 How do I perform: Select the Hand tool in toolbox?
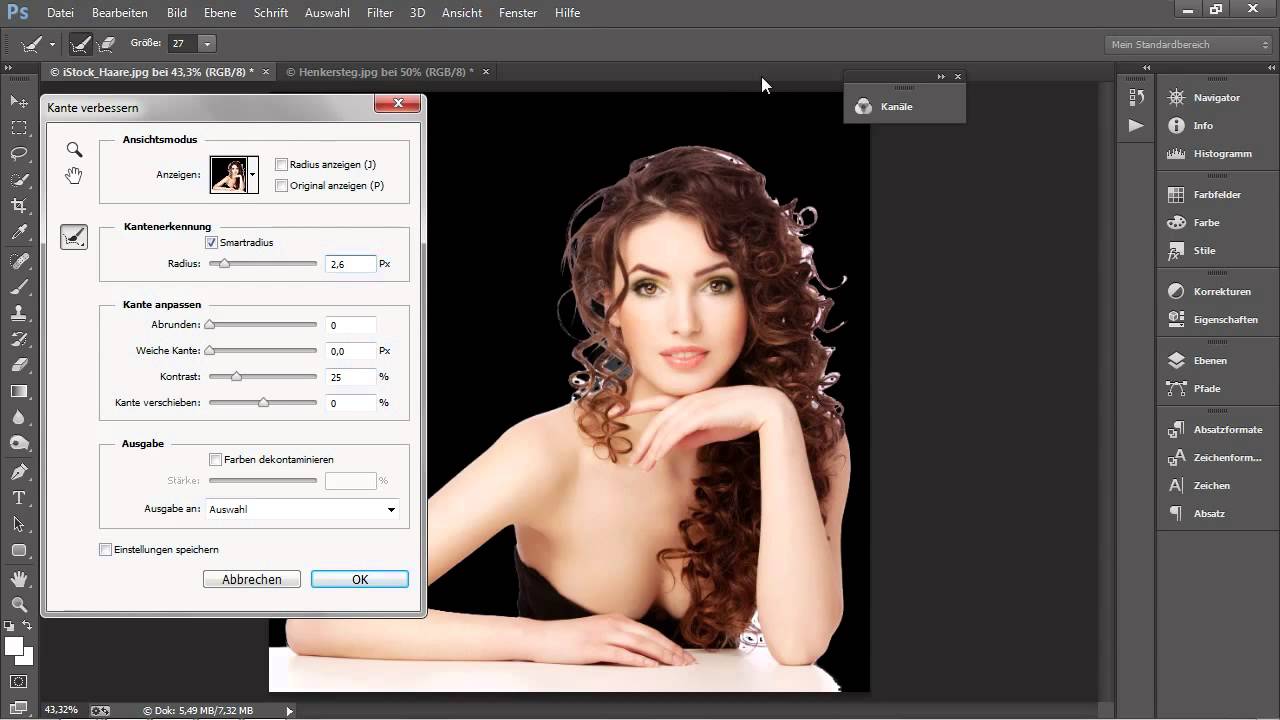[19, 579]
